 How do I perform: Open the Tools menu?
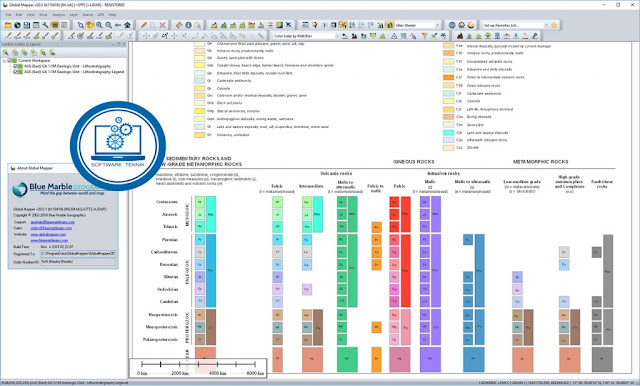(x=43, y=15)
